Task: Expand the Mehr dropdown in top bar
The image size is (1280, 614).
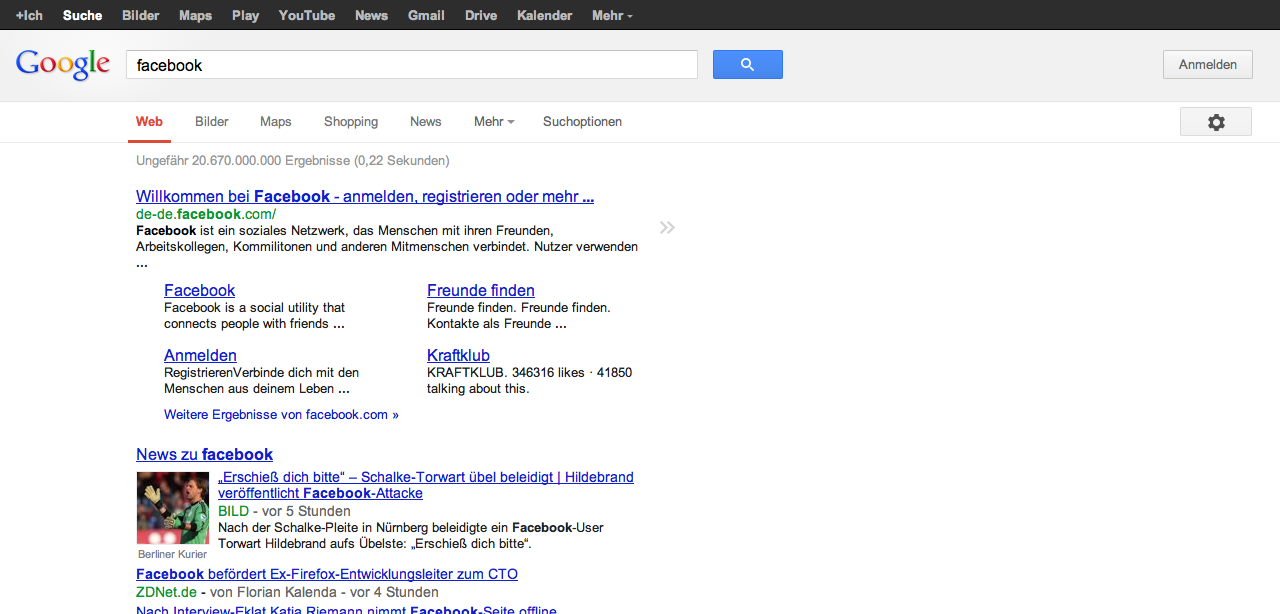Action: coord(611,15)
